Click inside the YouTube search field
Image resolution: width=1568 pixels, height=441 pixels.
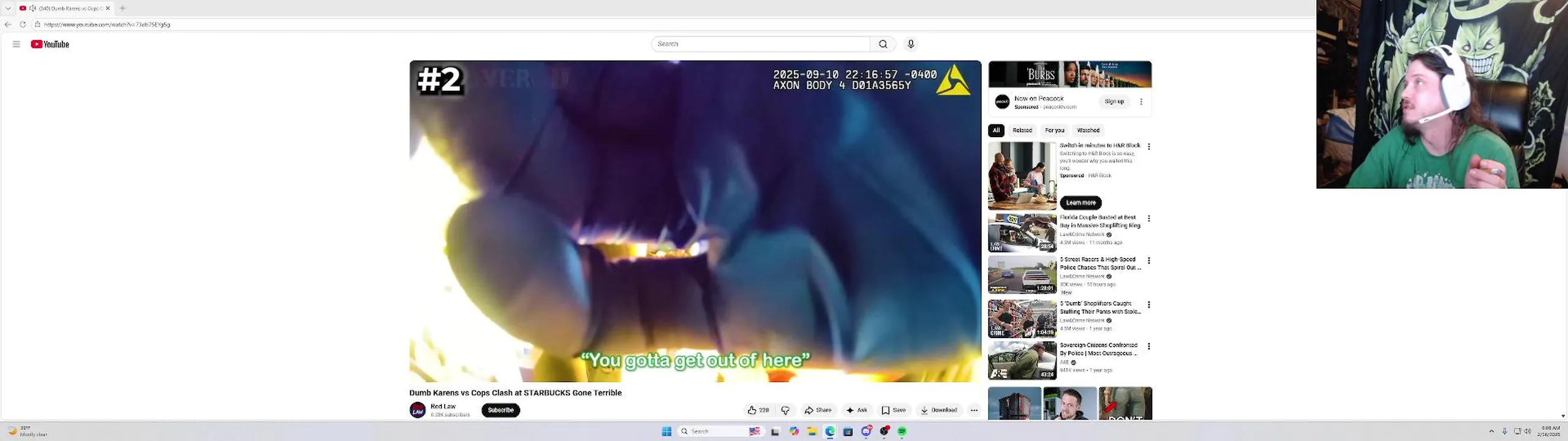(x=760, y=44)
